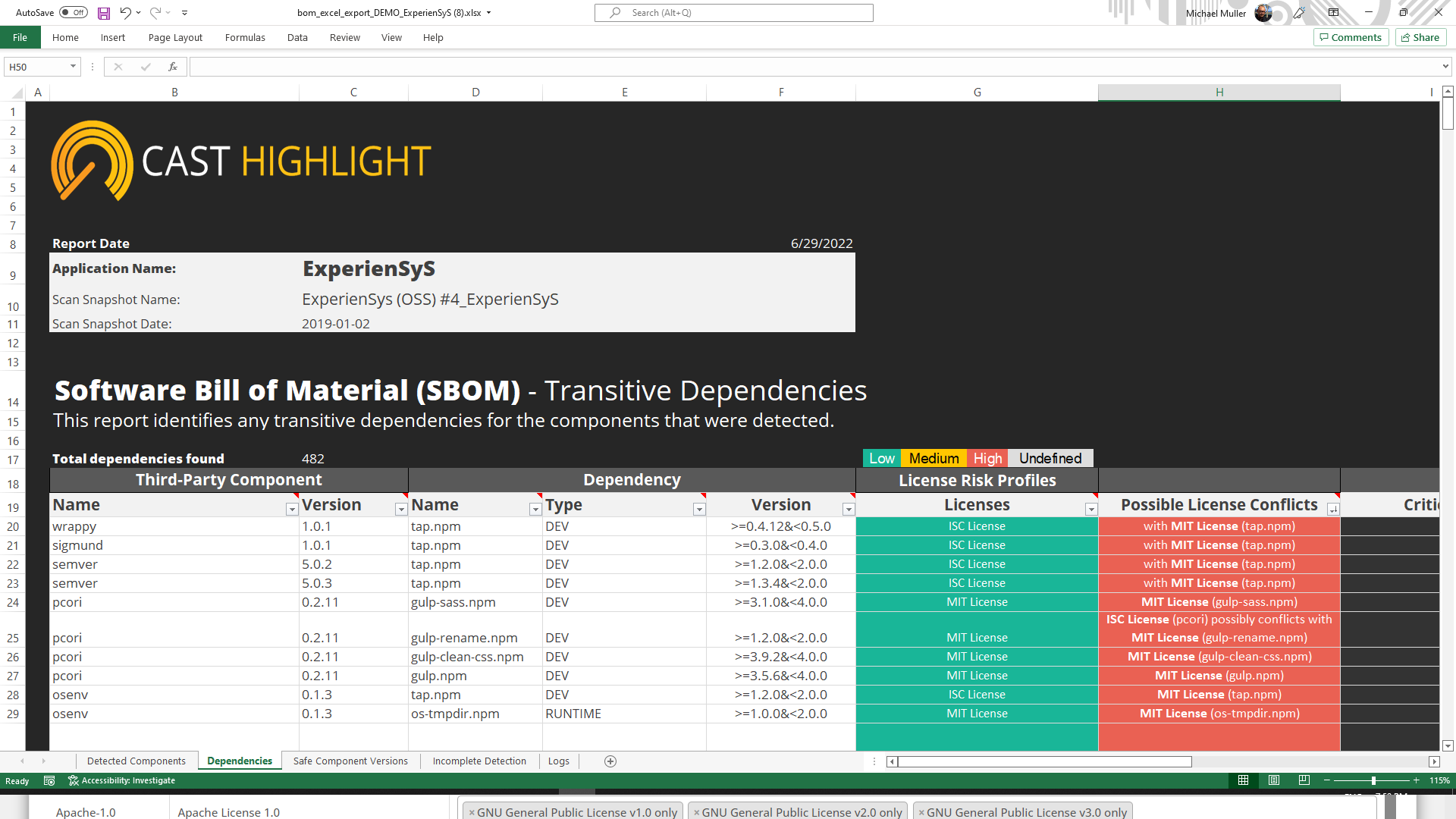The height and width of the screenshot is (819, 1456).
Task: Click the vertical scrollbar down arrow
Action: pyautogui.click(x=1448, y=745)
